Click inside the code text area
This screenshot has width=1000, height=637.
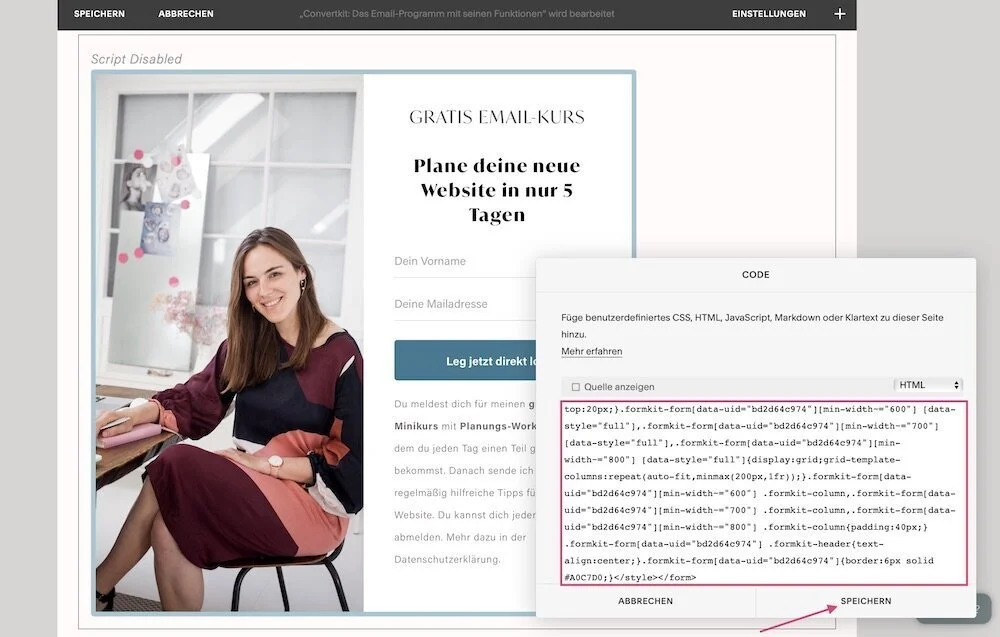pyautogui.click(x=764, y=493)
